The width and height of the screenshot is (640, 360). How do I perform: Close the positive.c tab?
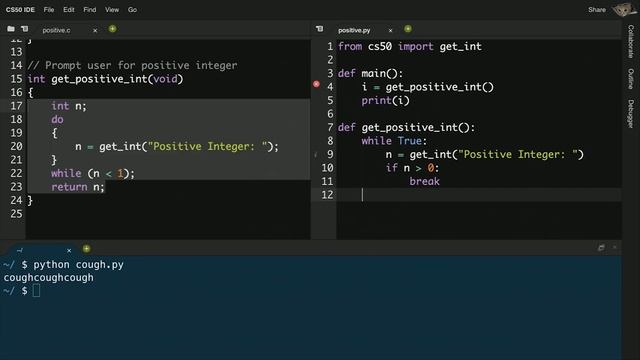click(95, 31)
